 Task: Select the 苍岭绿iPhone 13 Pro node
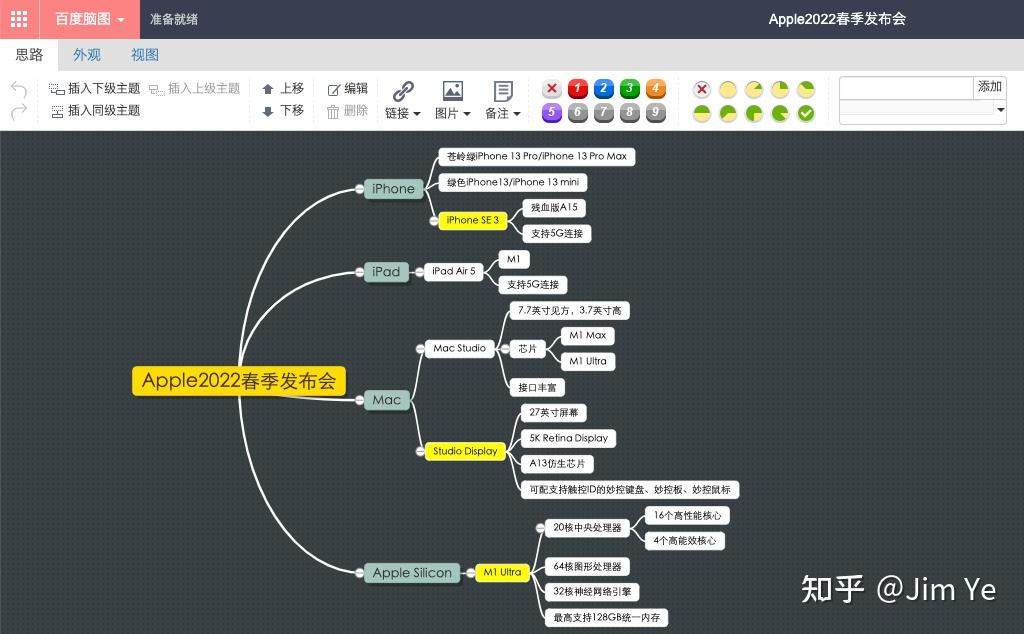(x=537, y=157)
